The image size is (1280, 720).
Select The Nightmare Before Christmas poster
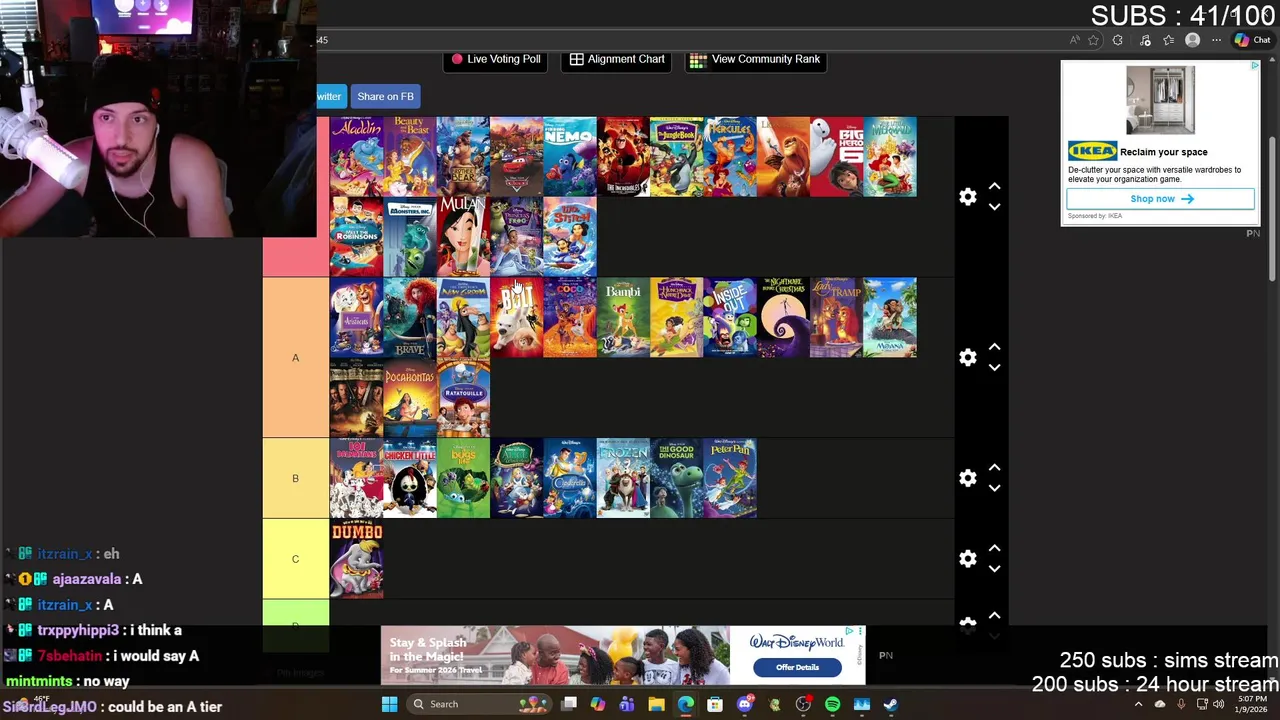(783, 317)
